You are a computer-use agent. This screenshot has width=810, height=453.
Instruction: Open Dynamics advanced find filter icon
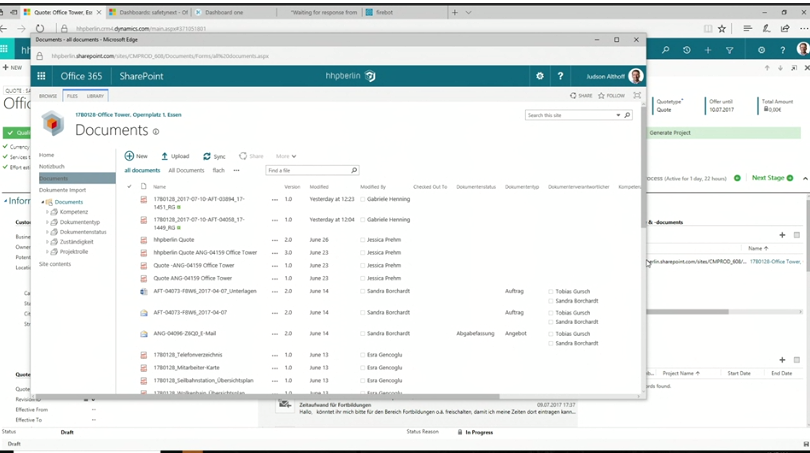point(729,50)
